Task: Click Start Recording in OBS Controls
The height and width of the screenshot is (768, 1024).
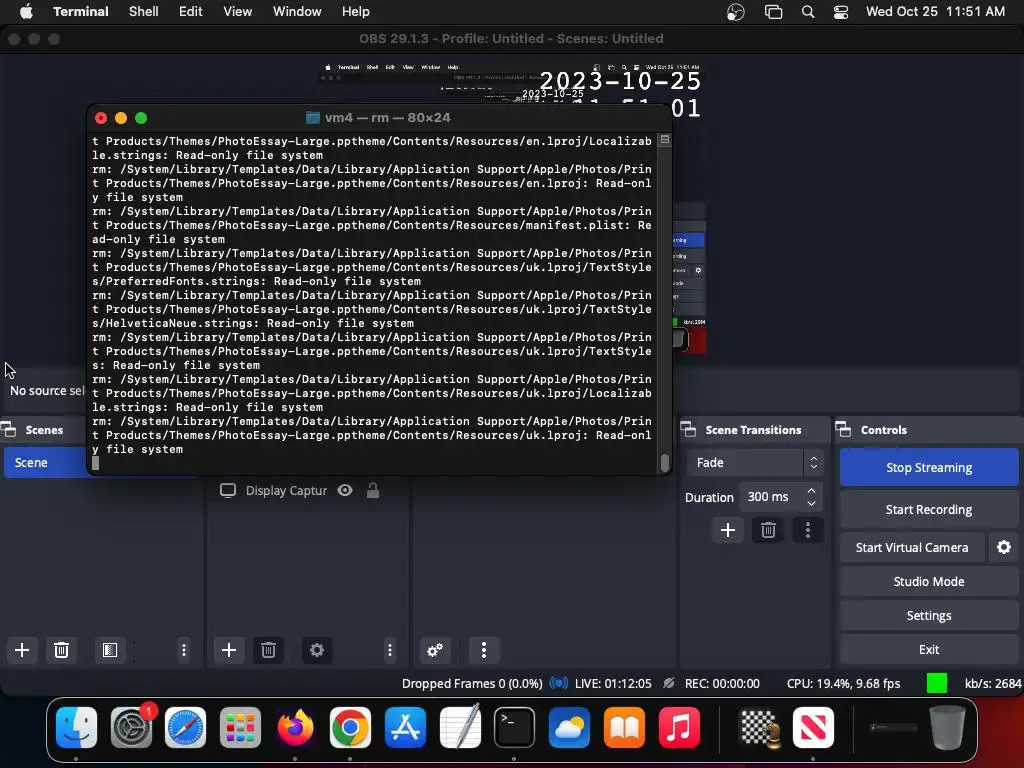Action: pos(929,509)
